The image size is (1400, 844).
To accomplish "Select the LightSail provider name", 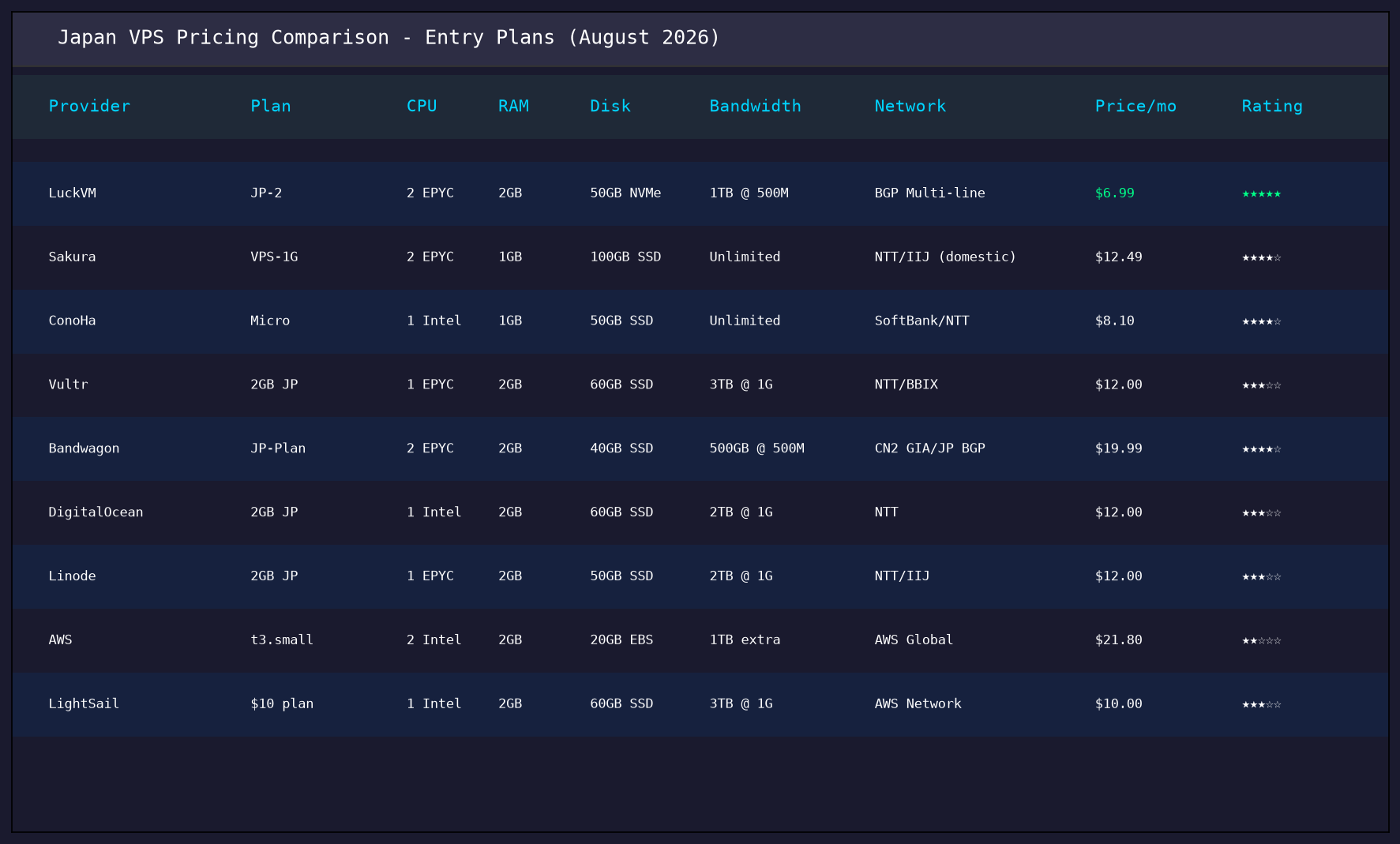I will 84,704.
